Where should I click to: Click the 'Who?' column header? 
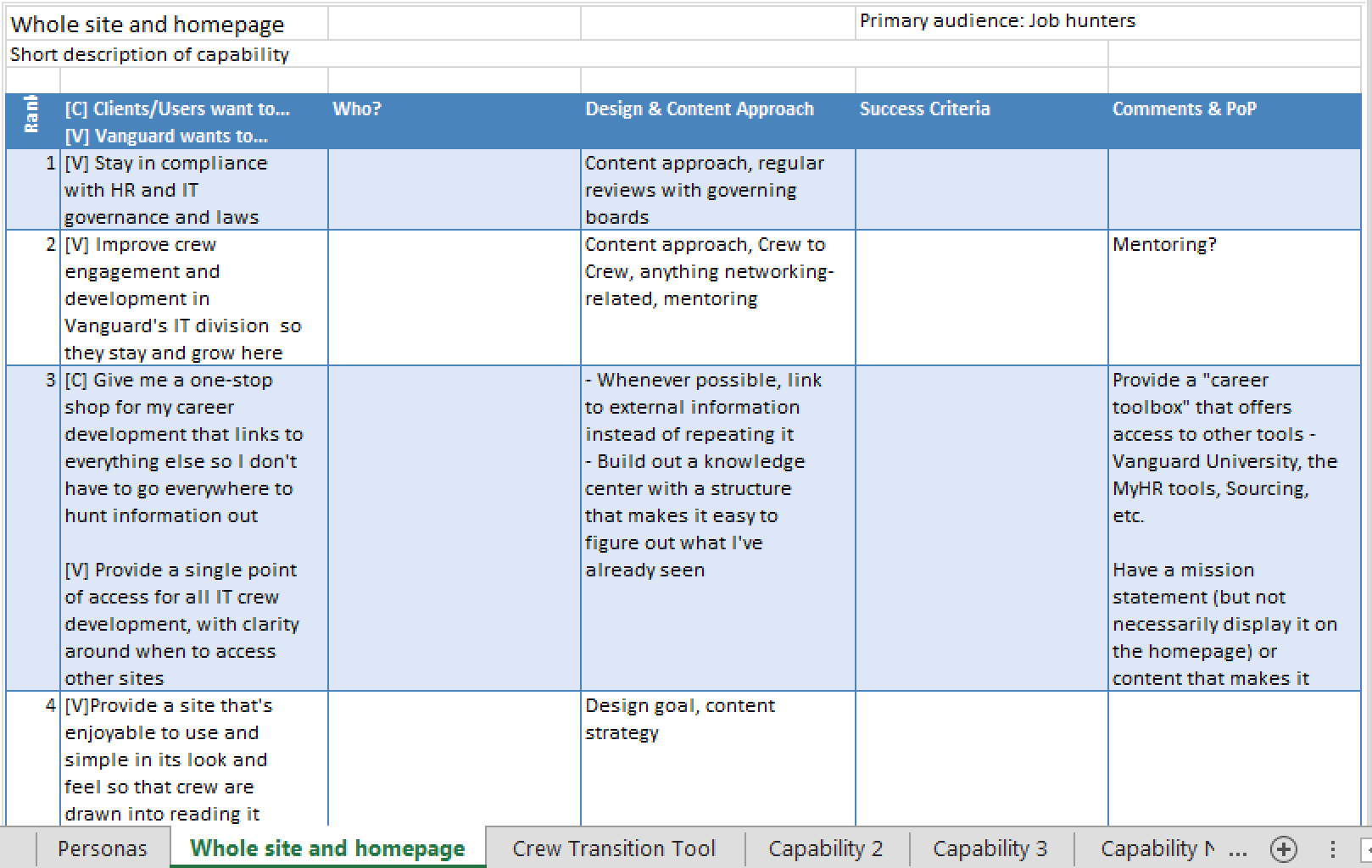click(x=454, y=122)
